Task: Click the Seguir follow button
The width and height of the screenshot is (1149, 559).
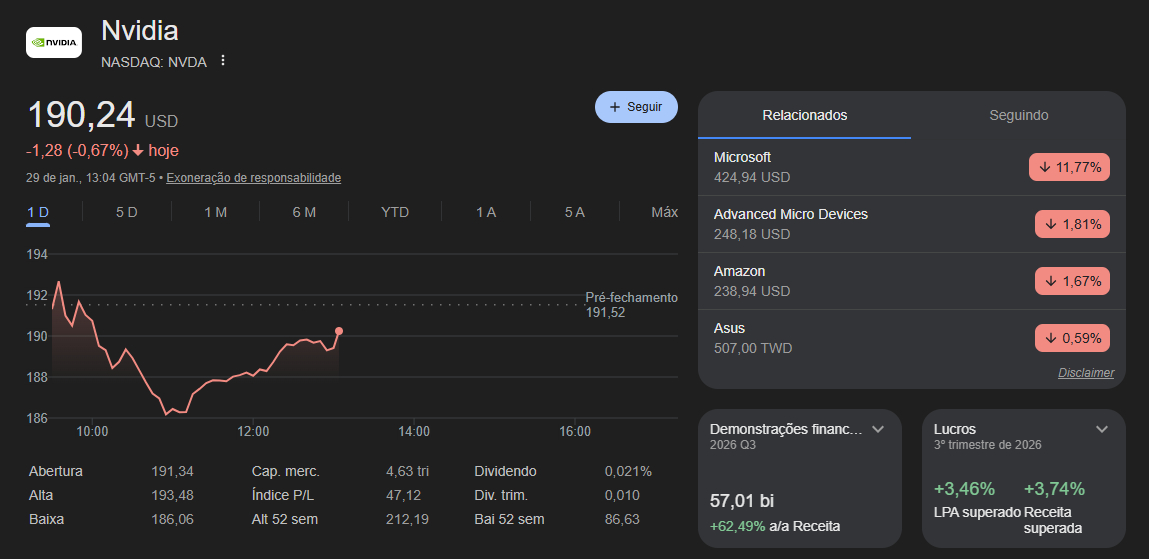Action: point(636,107)
